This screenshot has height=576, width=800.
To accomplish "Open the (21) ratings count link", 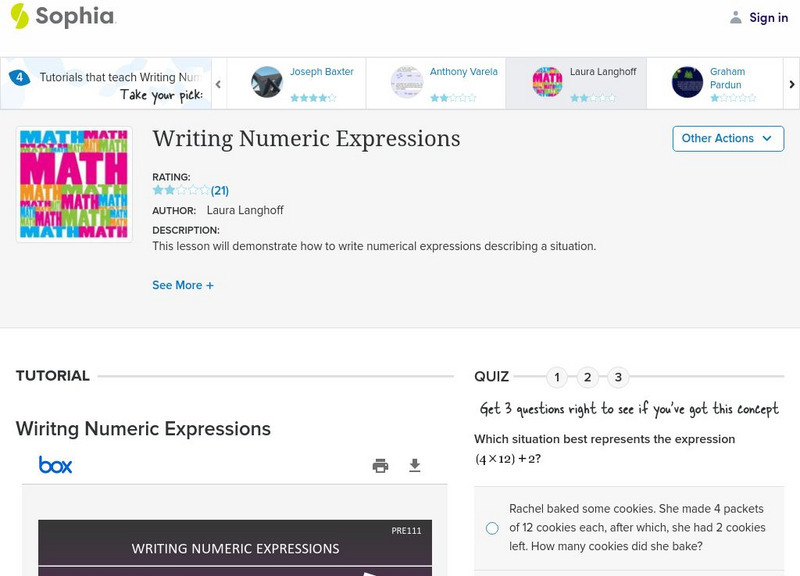I will point(220,191).
